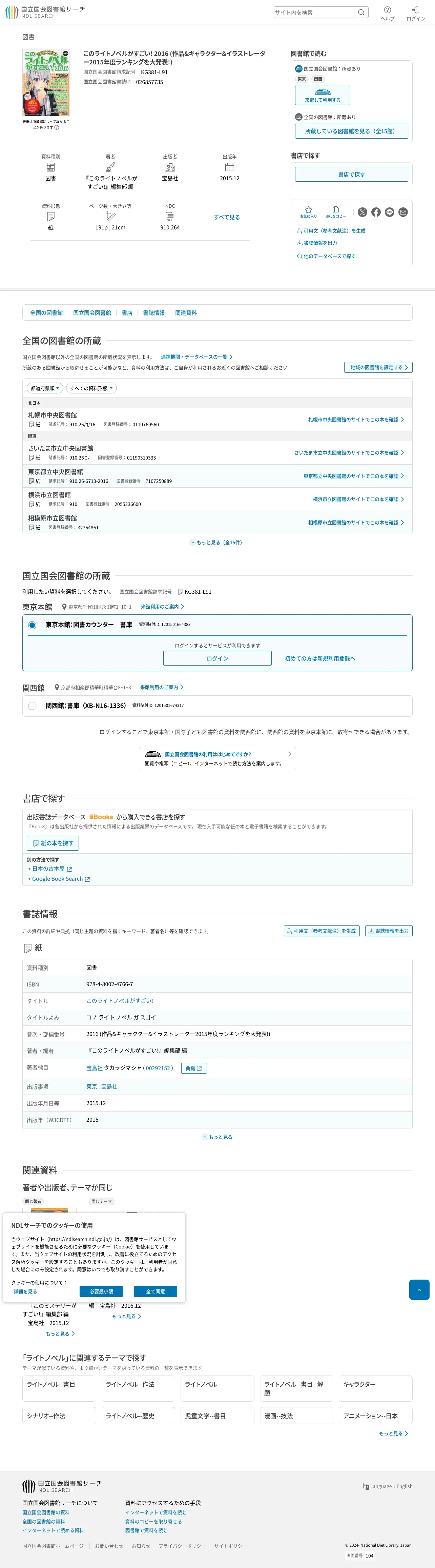435x1568 pixels.
Task: Expand もっと見る under 同じ著者 materials
Action: pos(60,1333)
